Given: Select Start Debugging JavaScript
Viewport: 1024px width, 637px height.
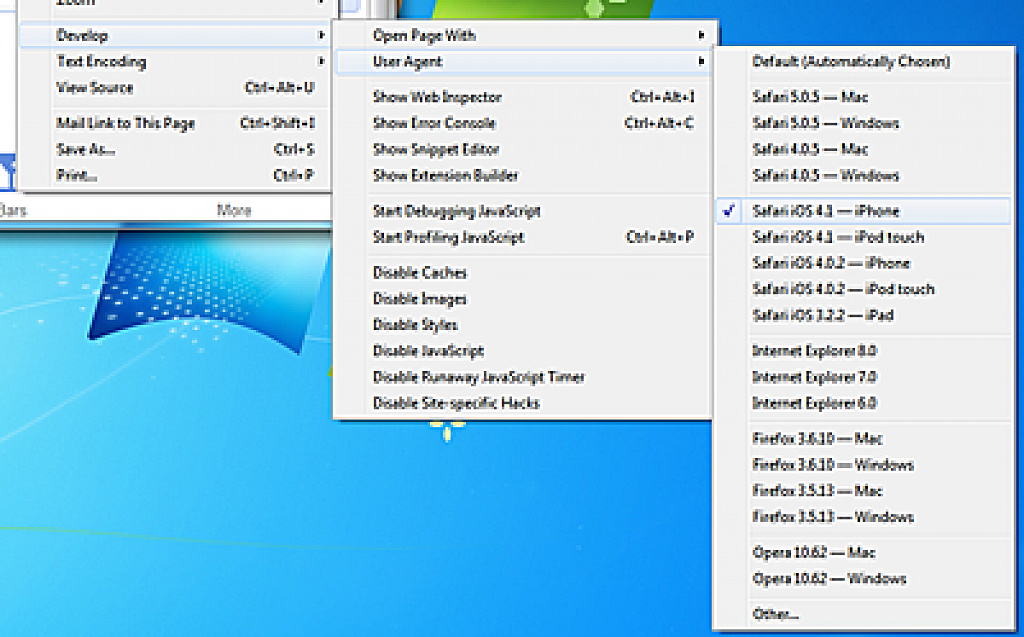Looking at the screenshot, I should [x=522, y=211].
